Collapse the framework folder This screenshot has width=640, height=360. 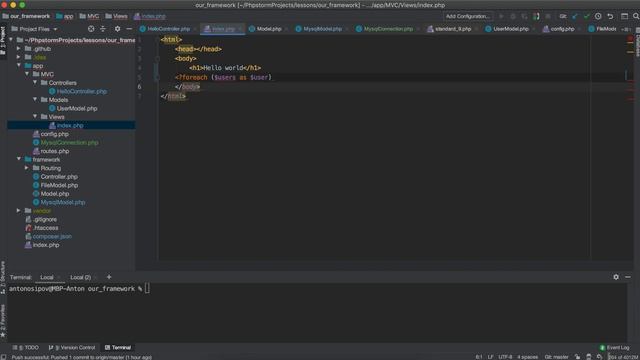19,159
